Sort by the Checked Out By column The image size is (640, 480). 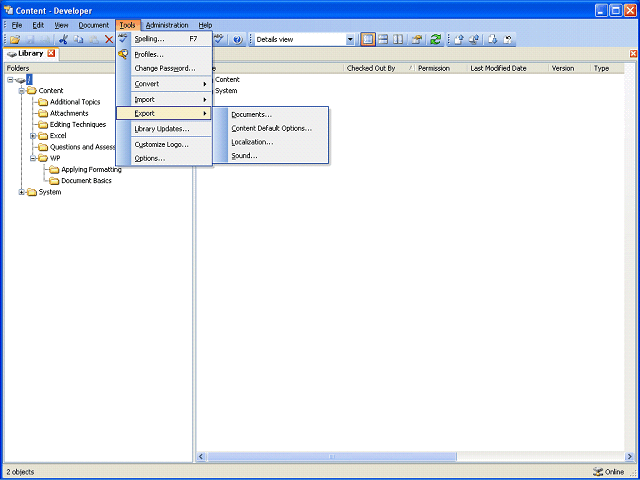click(379, 69)
